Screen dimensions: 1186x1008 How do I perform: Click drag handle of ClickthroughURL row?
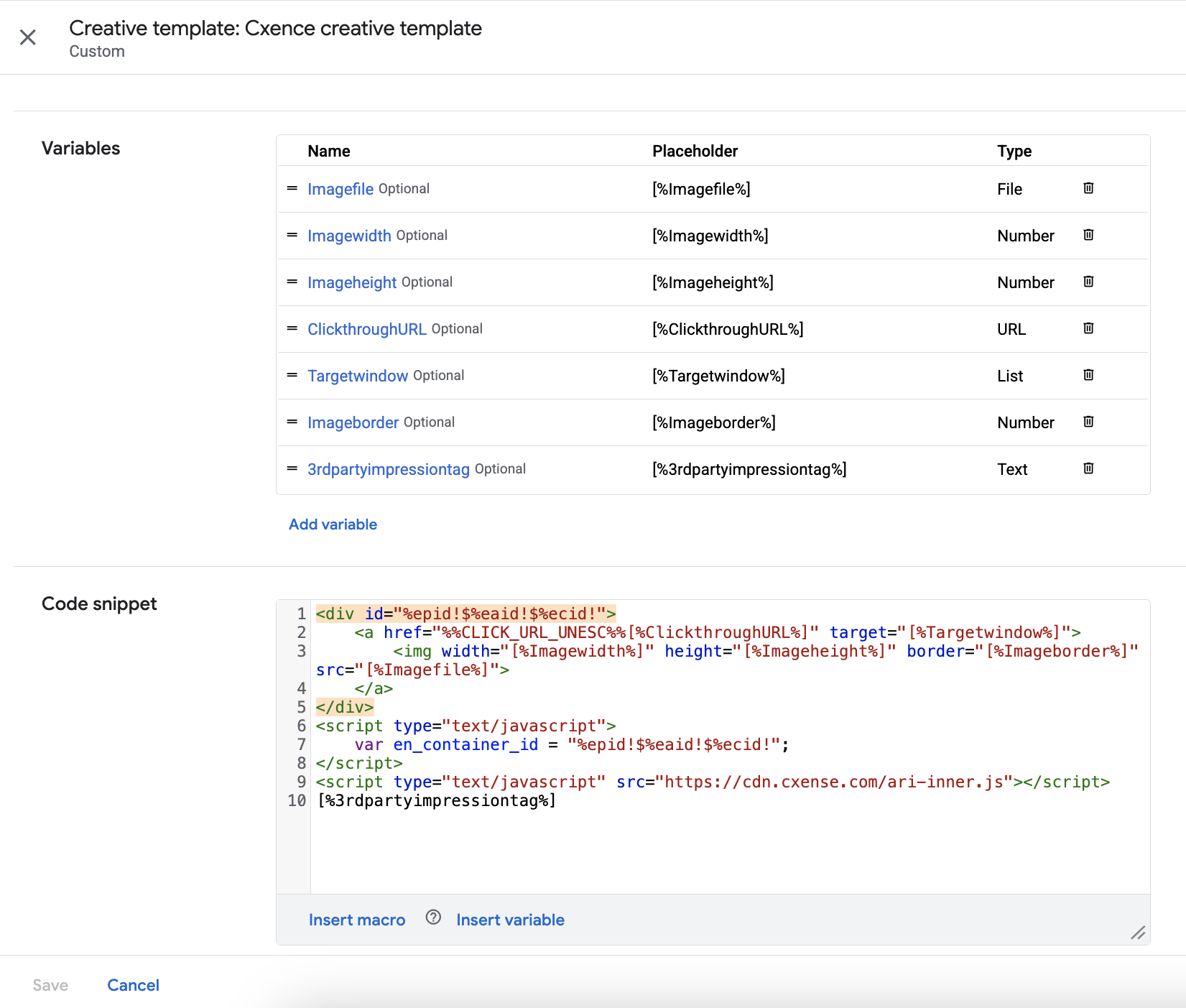292,328
